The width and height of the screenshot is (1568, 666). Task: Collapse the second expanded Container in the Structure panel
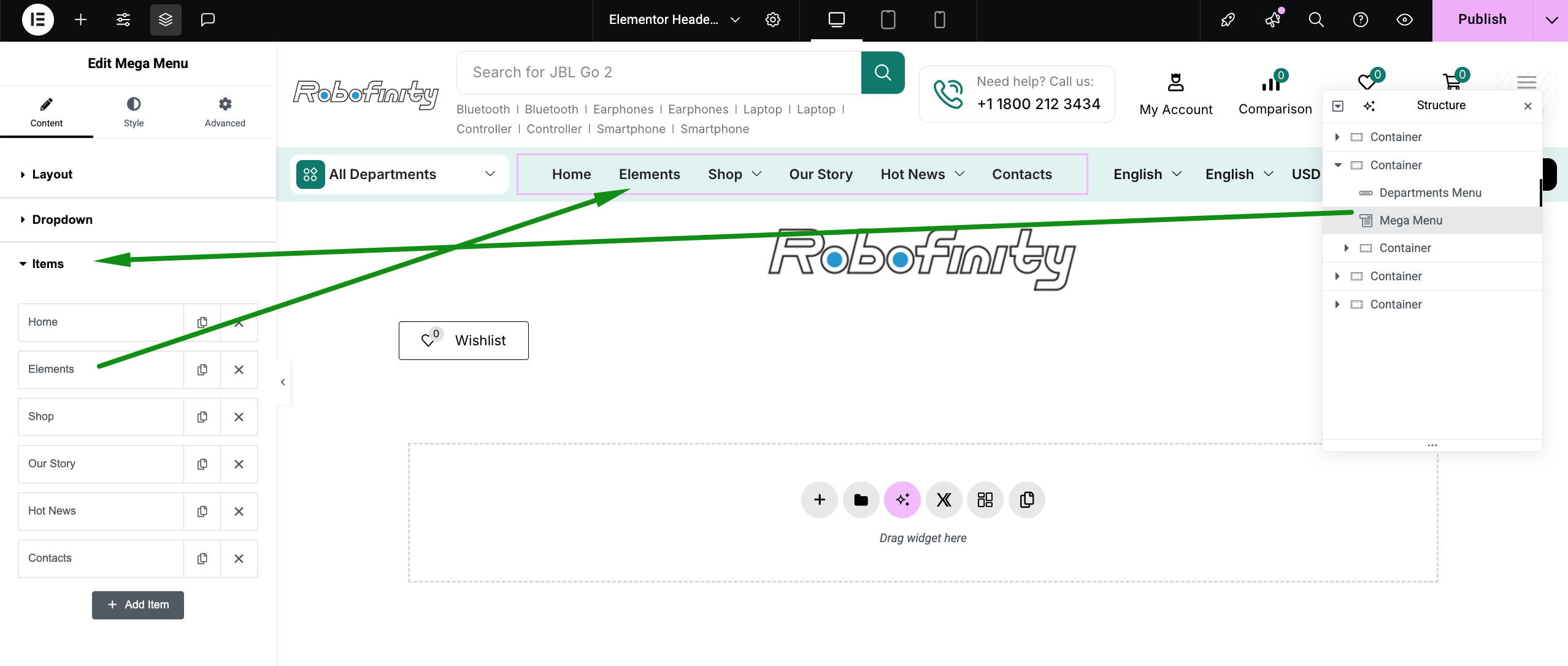click(x=1338, y=165)
